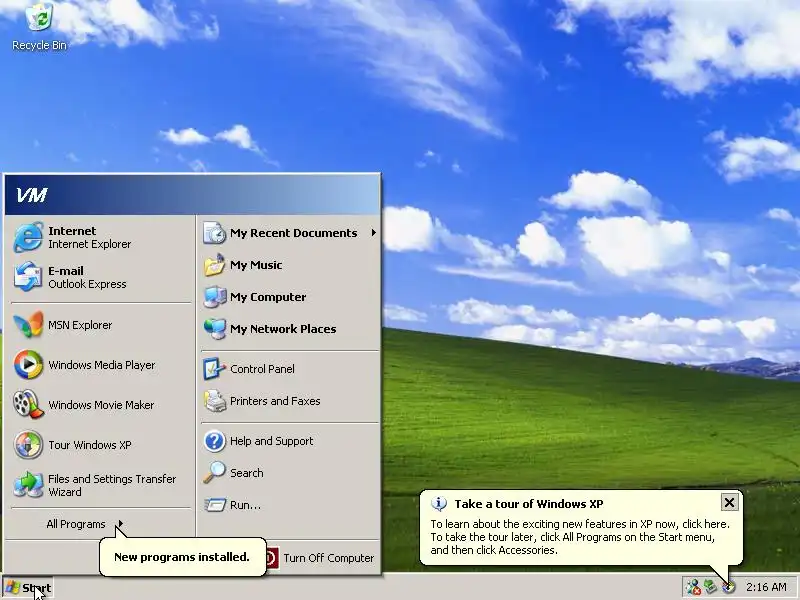Open the My Music folder icon
Viewport: 800px width, 600px height.
pyautogui.click(x=214, y=265)
